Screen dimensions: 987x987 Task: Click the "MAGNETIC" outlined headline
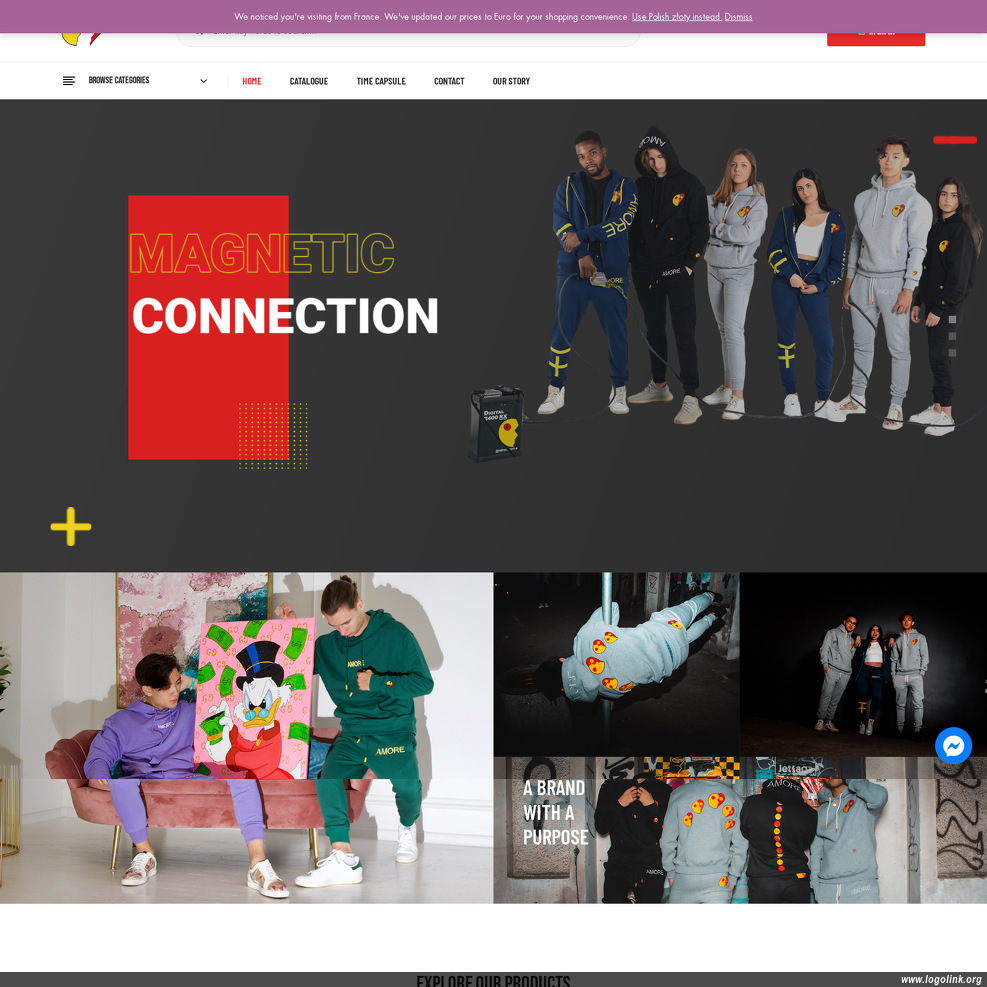click(262, 253)
